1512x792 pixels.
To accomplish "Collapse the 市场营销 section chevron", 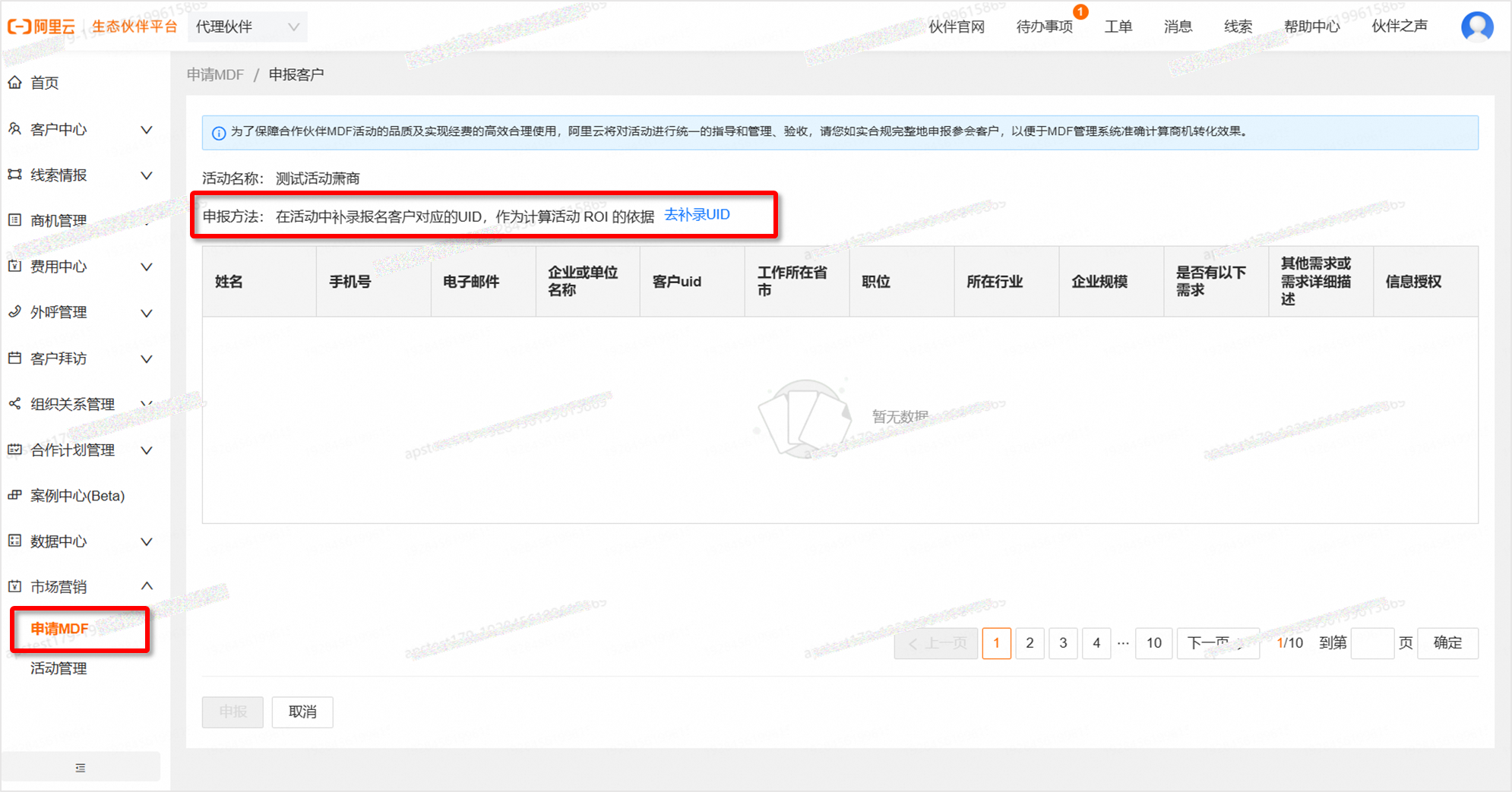I will tap(147, 586).
